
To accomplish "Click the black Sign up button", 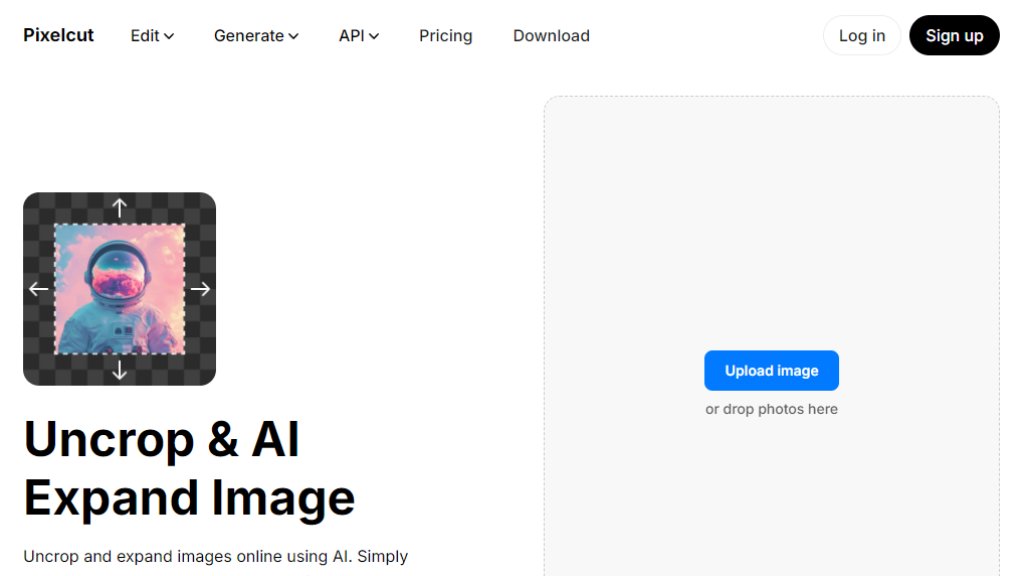I will tap(954, 35).
